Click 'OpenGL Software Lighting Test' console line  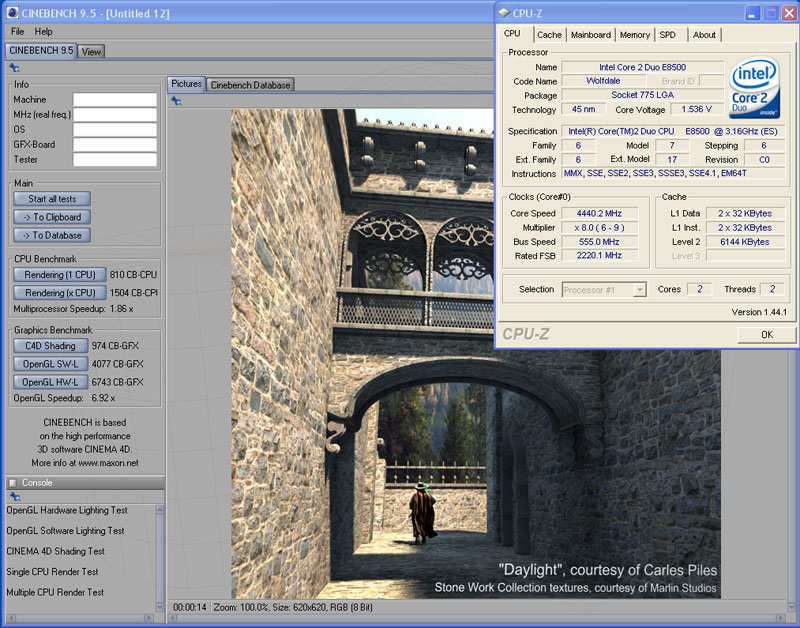(65, 531)
